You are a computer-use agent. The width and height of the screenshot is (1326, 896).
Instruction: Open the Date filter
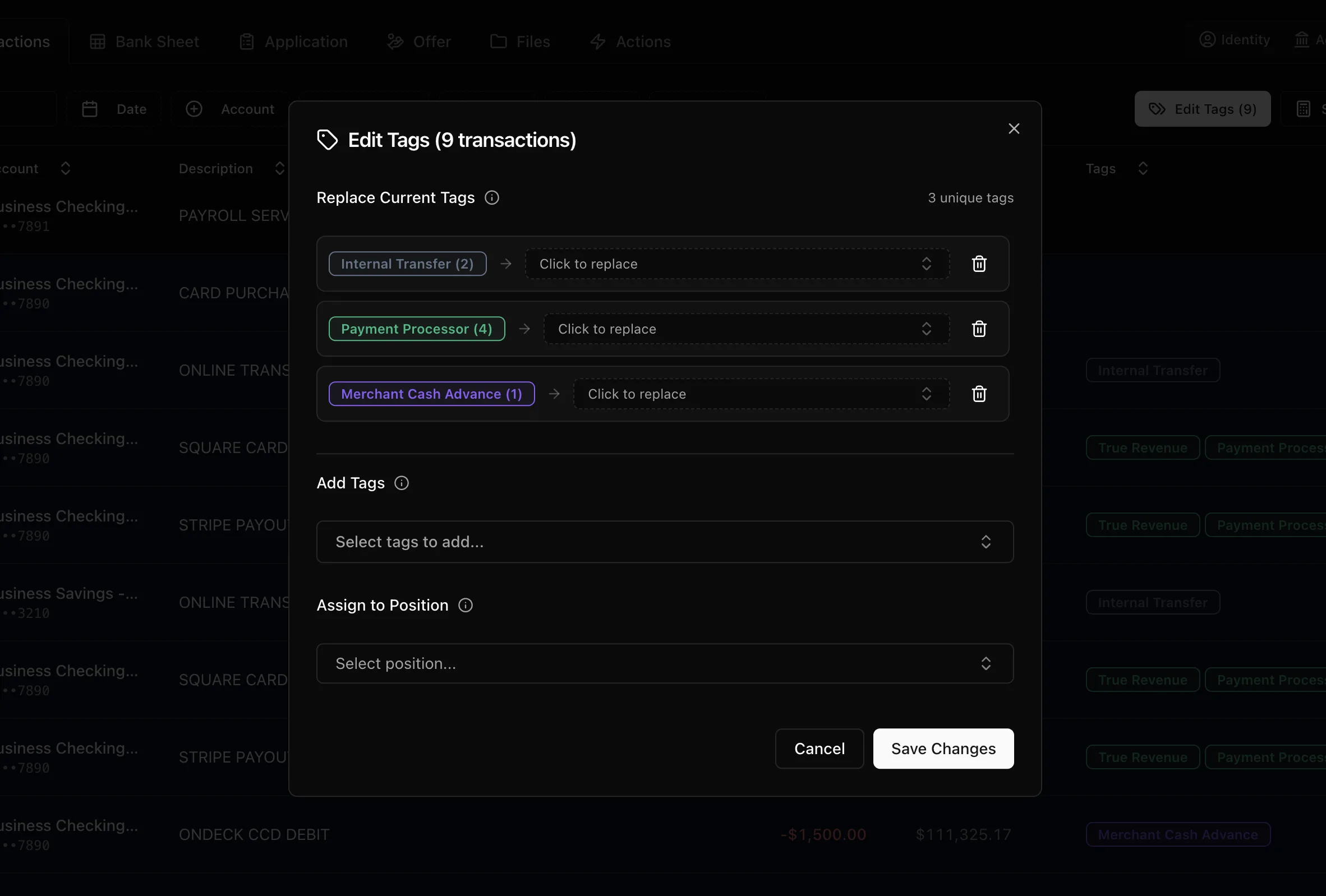click(x=114, y=109)
